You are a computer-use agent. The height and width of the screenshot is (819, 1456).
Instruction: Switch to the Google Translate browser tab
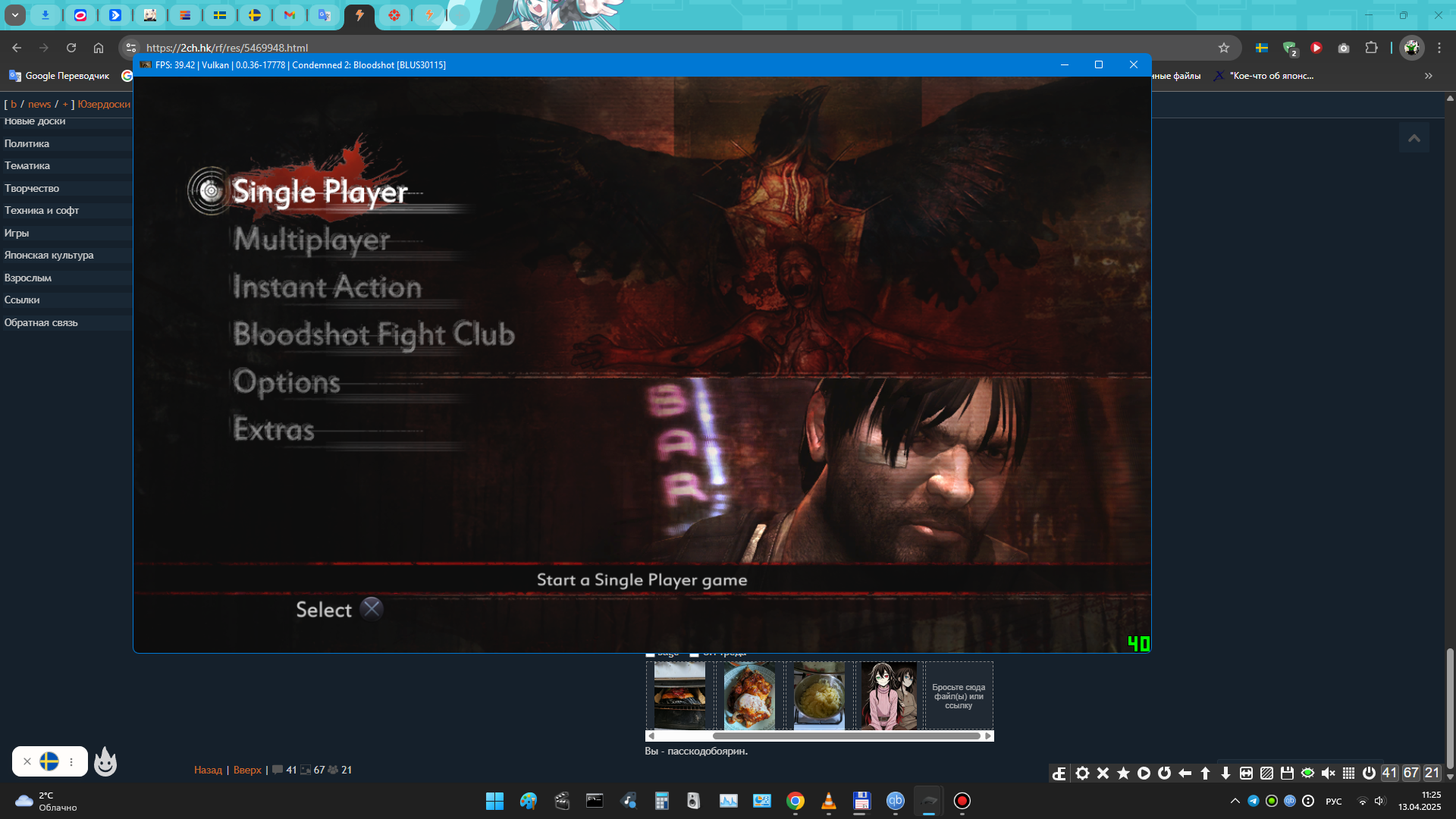(325, 14)
